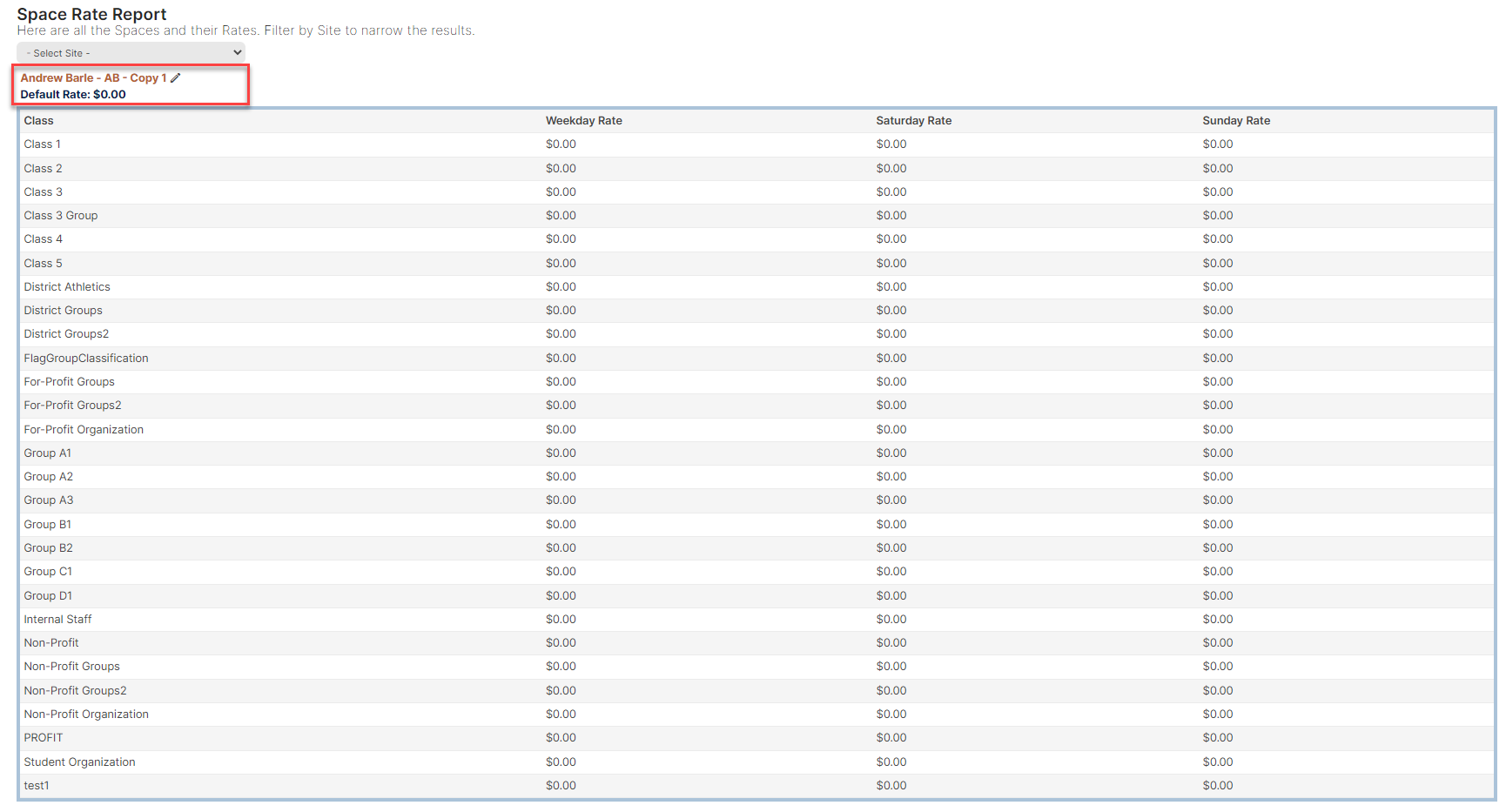Screen dimensions: 1506x812
Task: Click the Weekday Rate value for Non-Profit Groups2
Action: tap(561, 691)
